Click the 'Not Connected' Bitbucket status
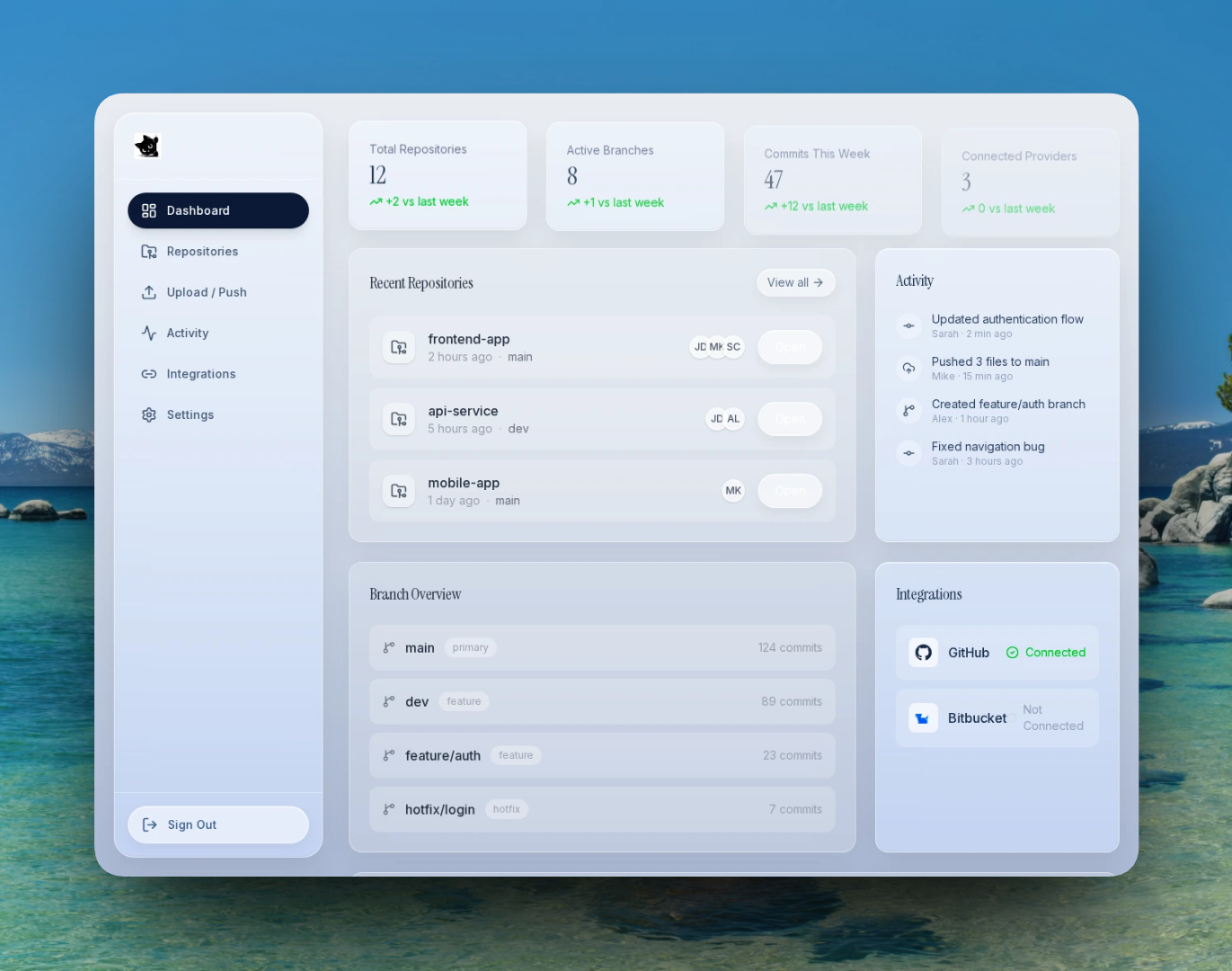 [x=1053, y=717]
